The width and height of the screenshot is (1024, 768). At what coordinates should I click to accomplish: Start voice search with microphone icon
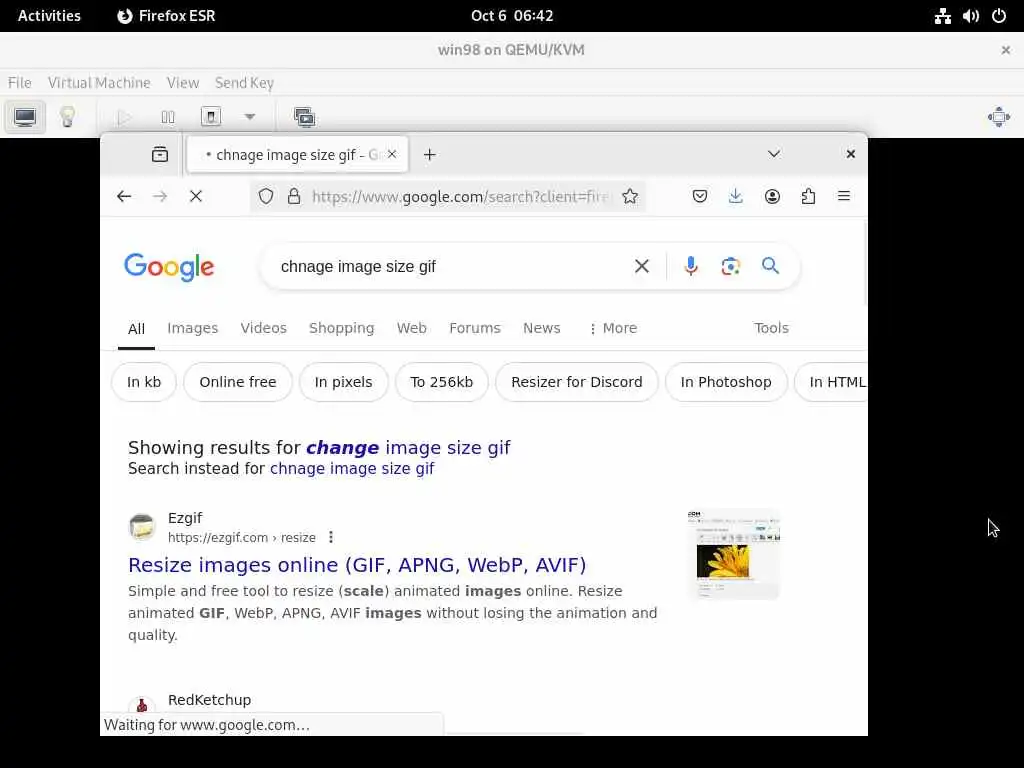pyautogui.click(x=690, y=266)
